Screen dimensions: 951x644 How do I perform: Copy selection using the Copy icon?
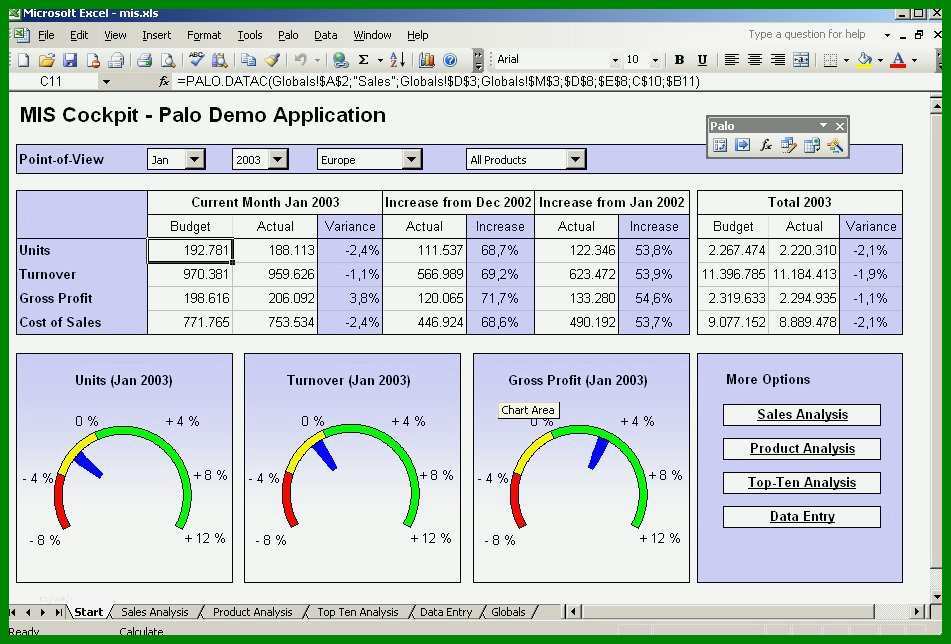tap(248, 59)
